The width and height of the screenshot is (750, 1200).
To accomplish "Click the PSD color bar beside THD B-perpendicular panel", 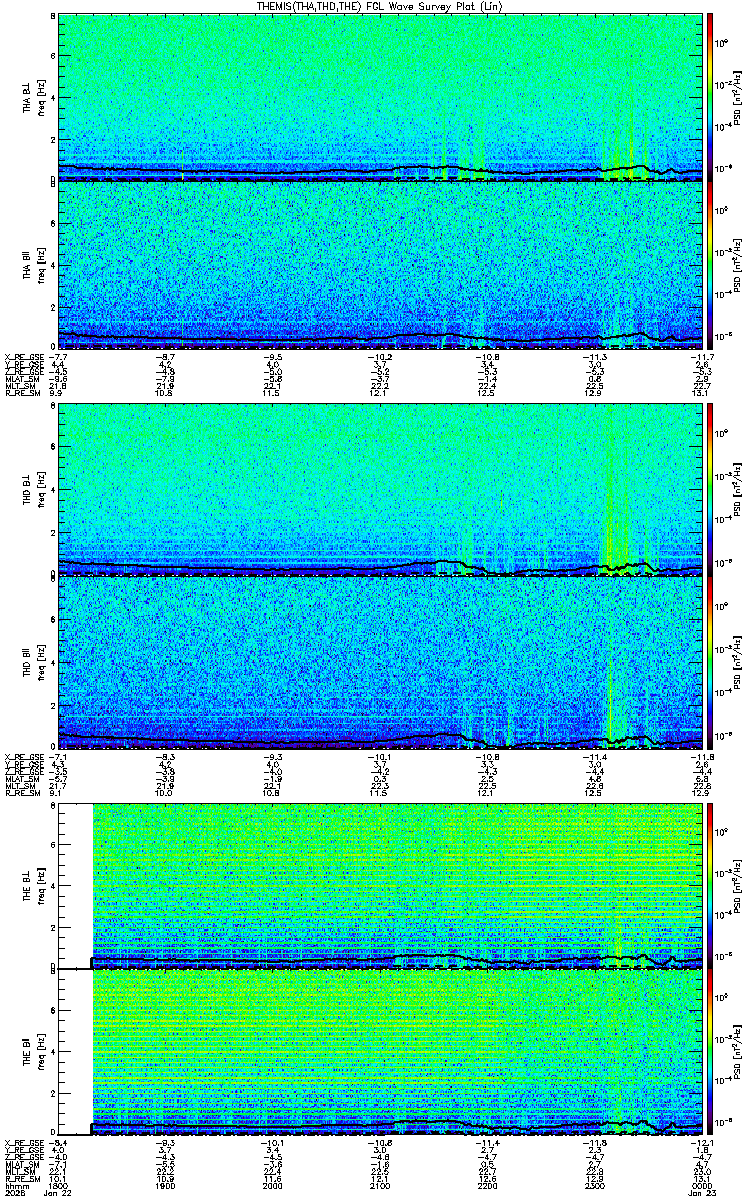I will [711, 491].
